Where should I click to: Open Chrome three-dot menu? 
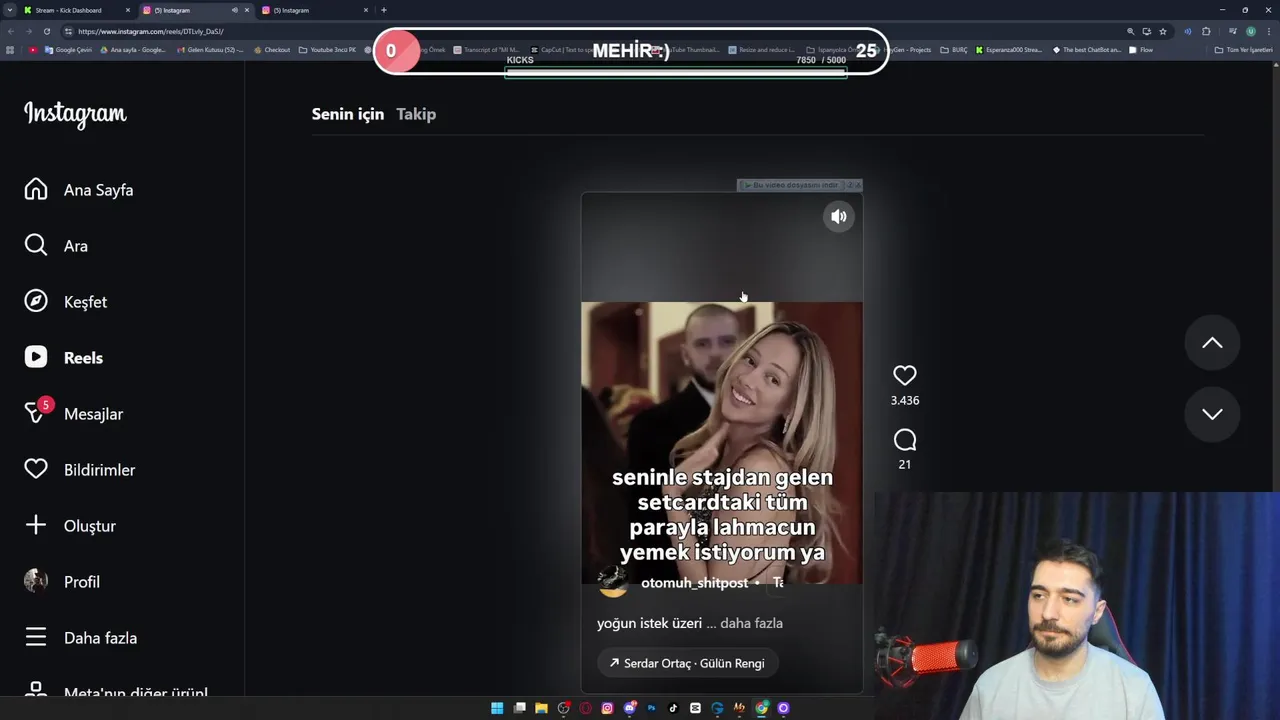pyautogui.click(x=1269, y=31)
